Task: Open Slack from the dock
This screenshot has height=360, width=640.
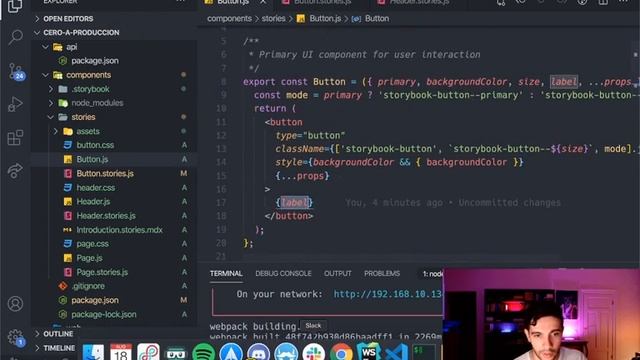Action: pyautogui.click(x=313, y=352)
